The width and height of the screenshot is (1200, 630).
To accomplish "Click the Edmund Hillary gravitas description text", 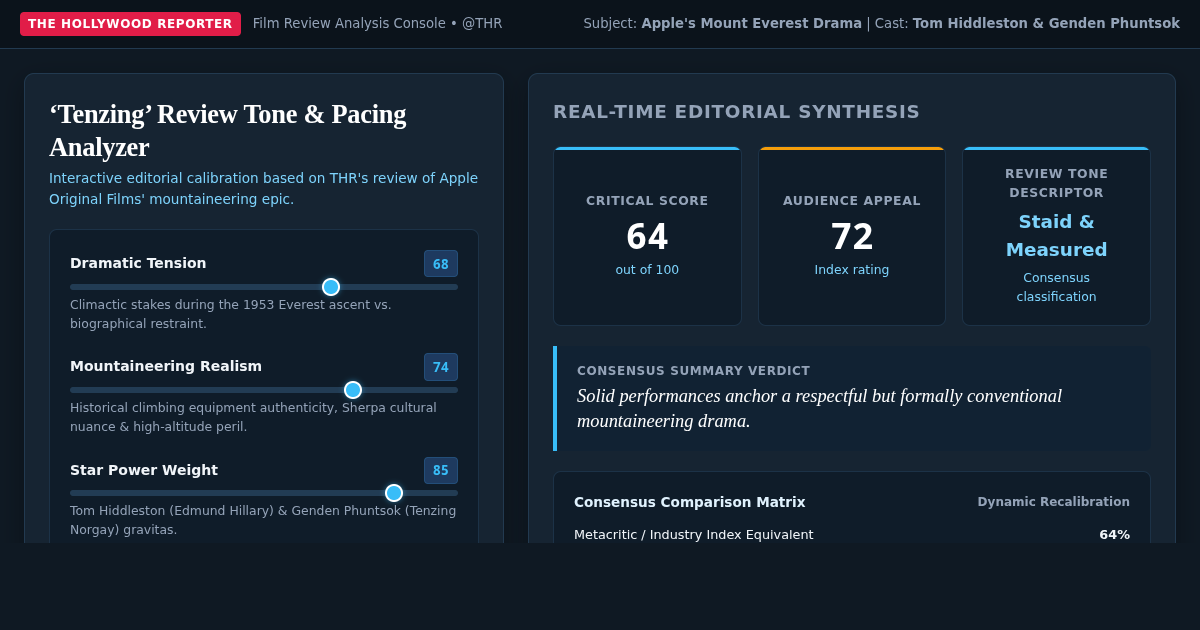I will coord(263,520).
